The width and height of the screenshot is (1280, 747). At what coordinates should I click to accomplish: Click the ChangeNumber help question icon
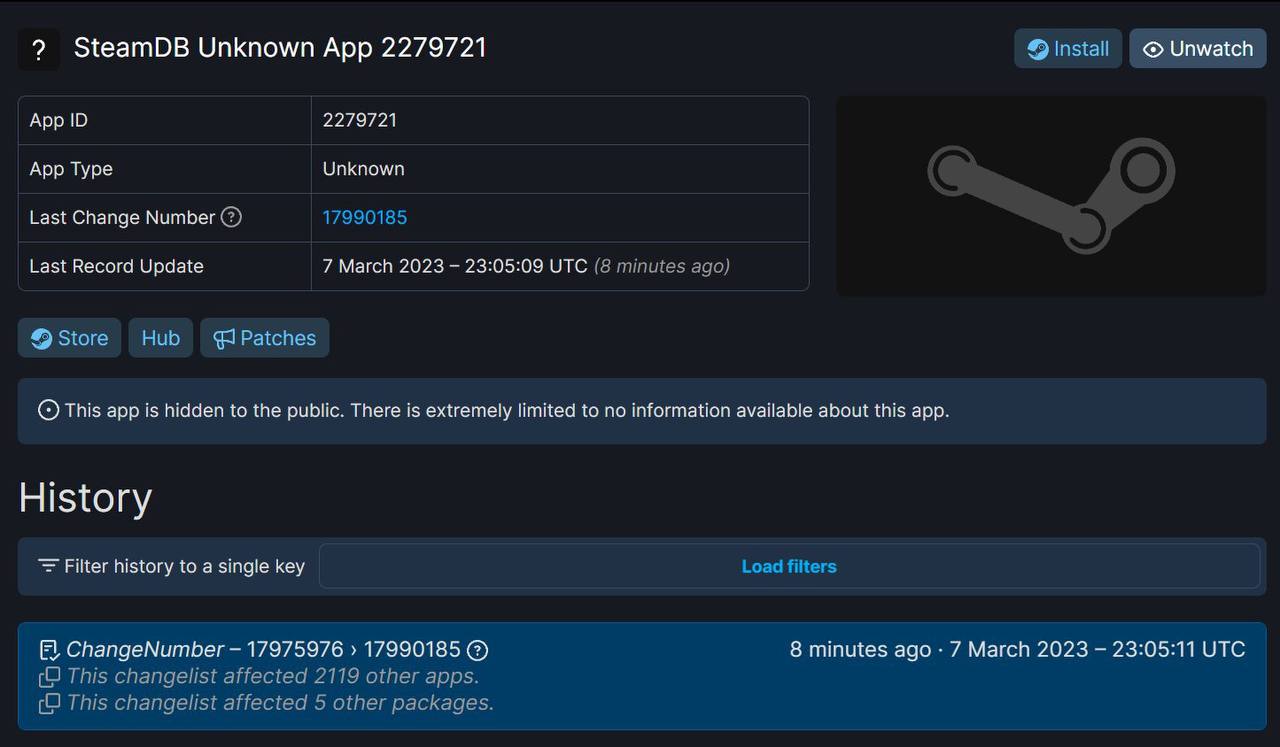(x=478, y=650)
